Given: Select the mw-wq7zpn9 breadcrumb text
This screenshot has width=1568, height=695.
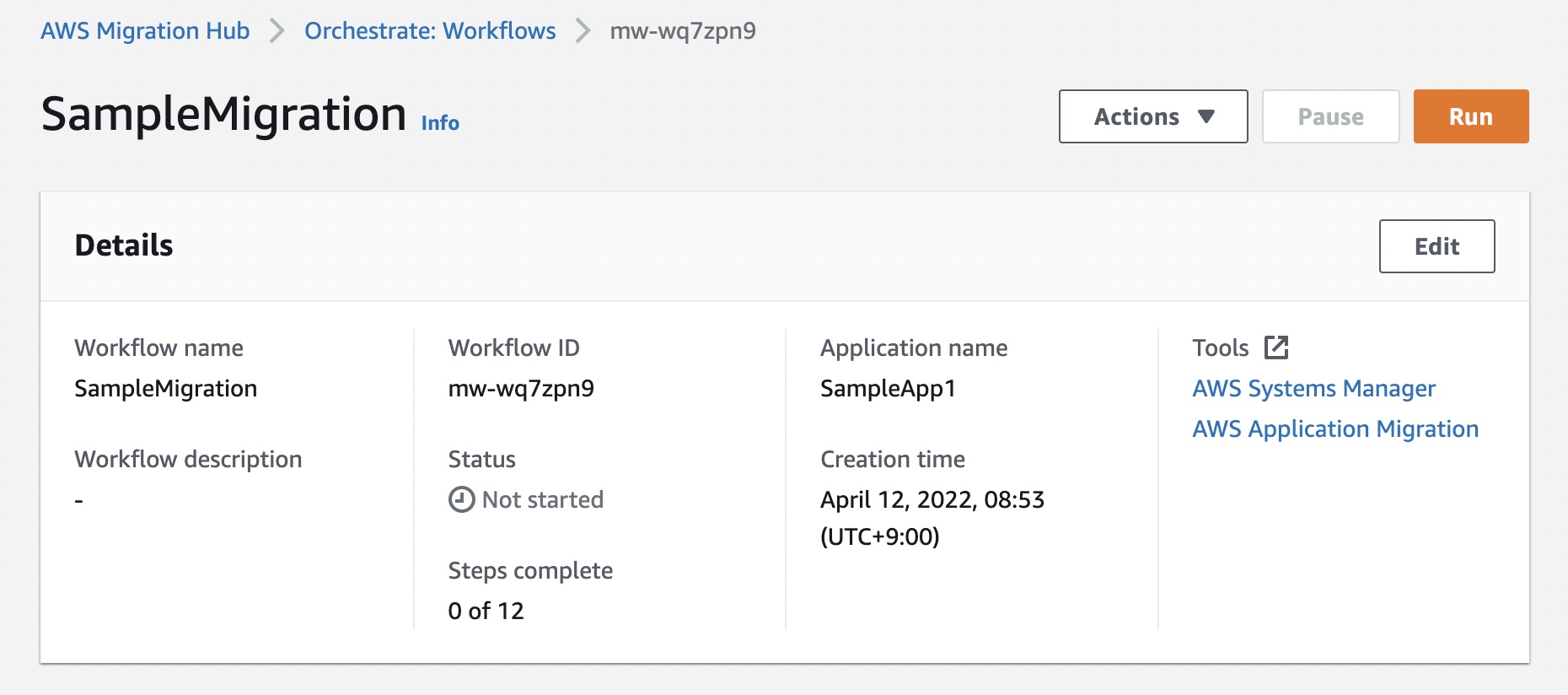Looking at the screenshot, I should (x=683, y=31).
